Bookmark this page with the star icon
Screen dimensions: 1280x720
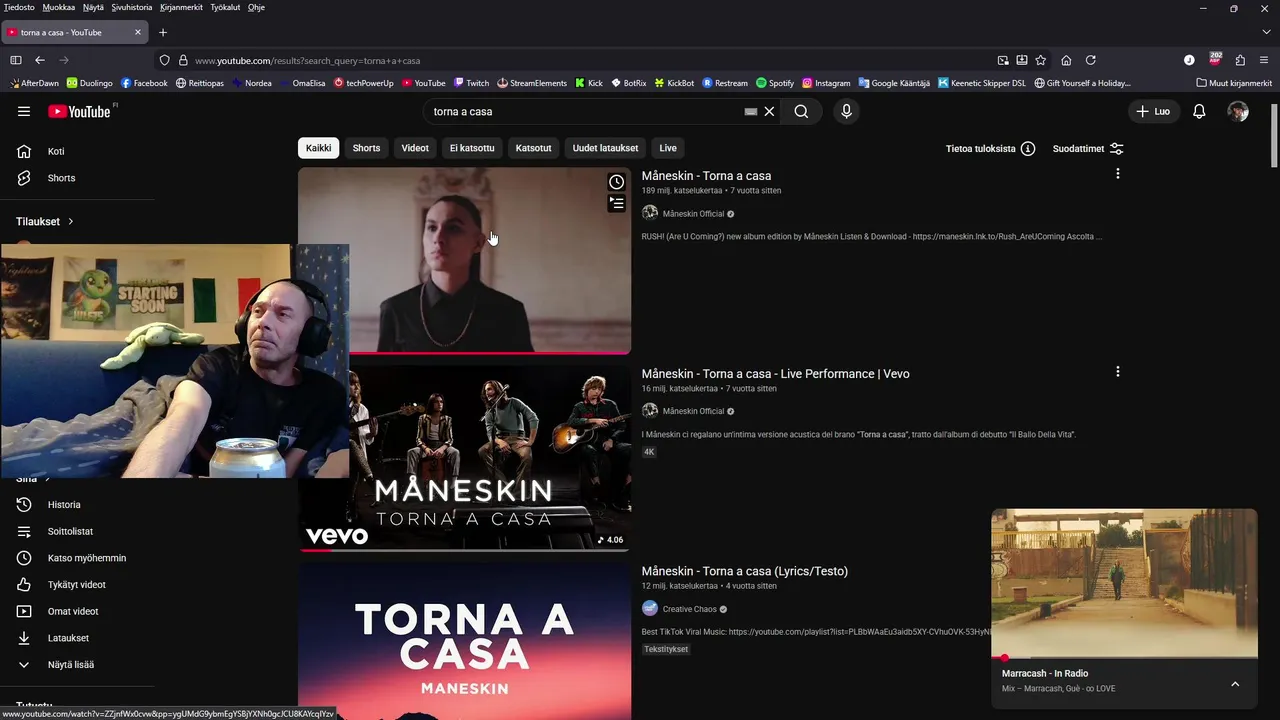(x=1040, y=60)
